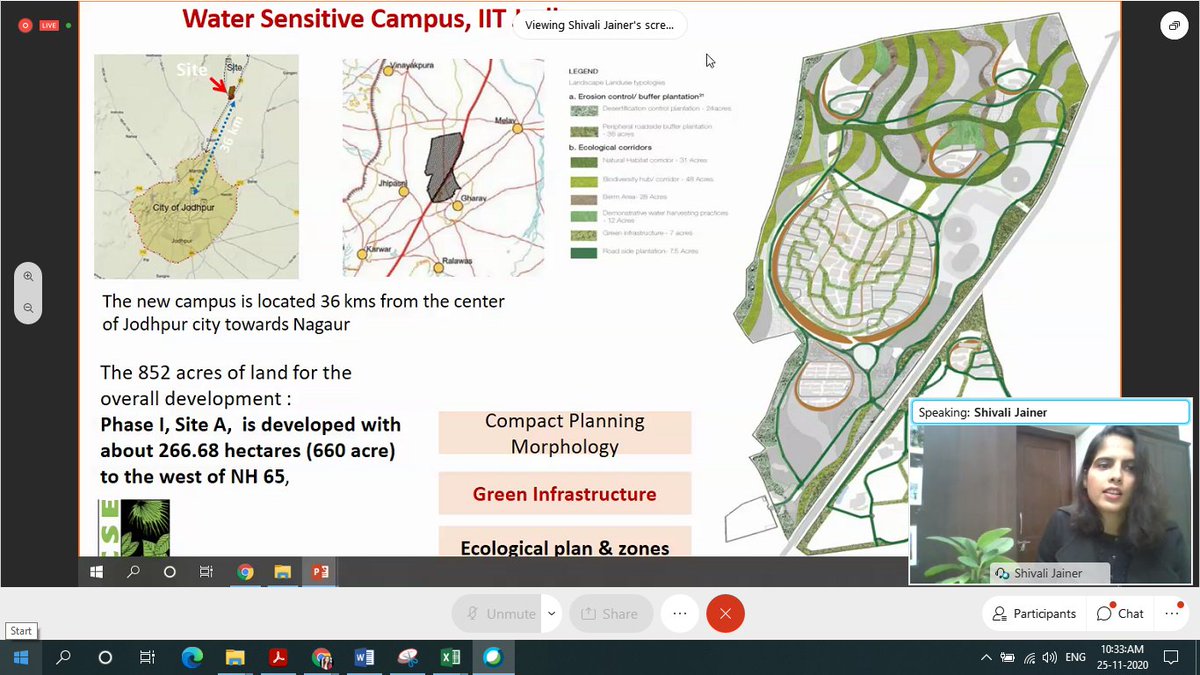The width and height of the screenshot is (1200, 675).
Task: Click the 'Compact Planning Morphology' box on slide
Action: 565,434
